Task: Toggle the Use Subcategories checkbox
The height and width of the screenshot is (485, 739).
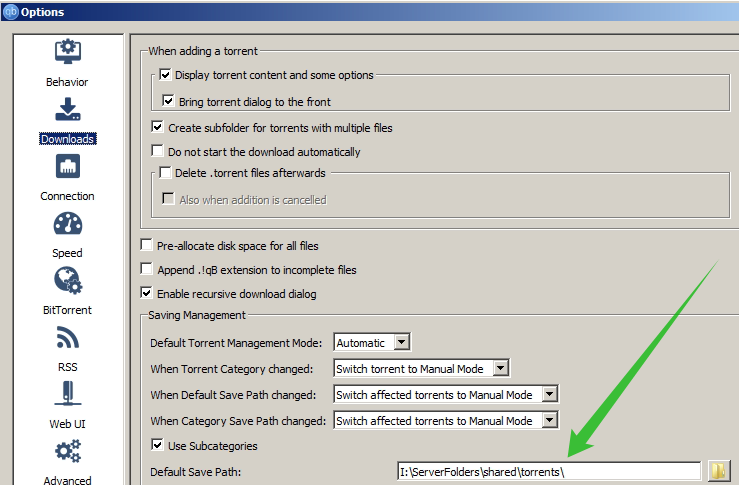Action: pyautogui.click(x=158, y=445)
